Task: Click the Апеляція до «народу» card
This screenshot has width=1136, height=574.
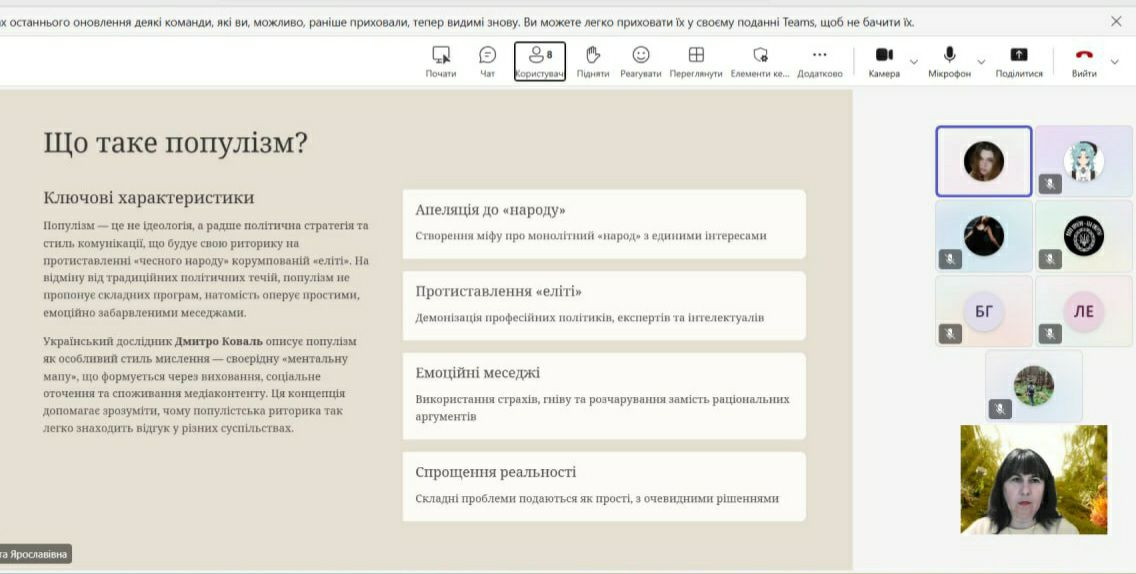Action: 604,224
